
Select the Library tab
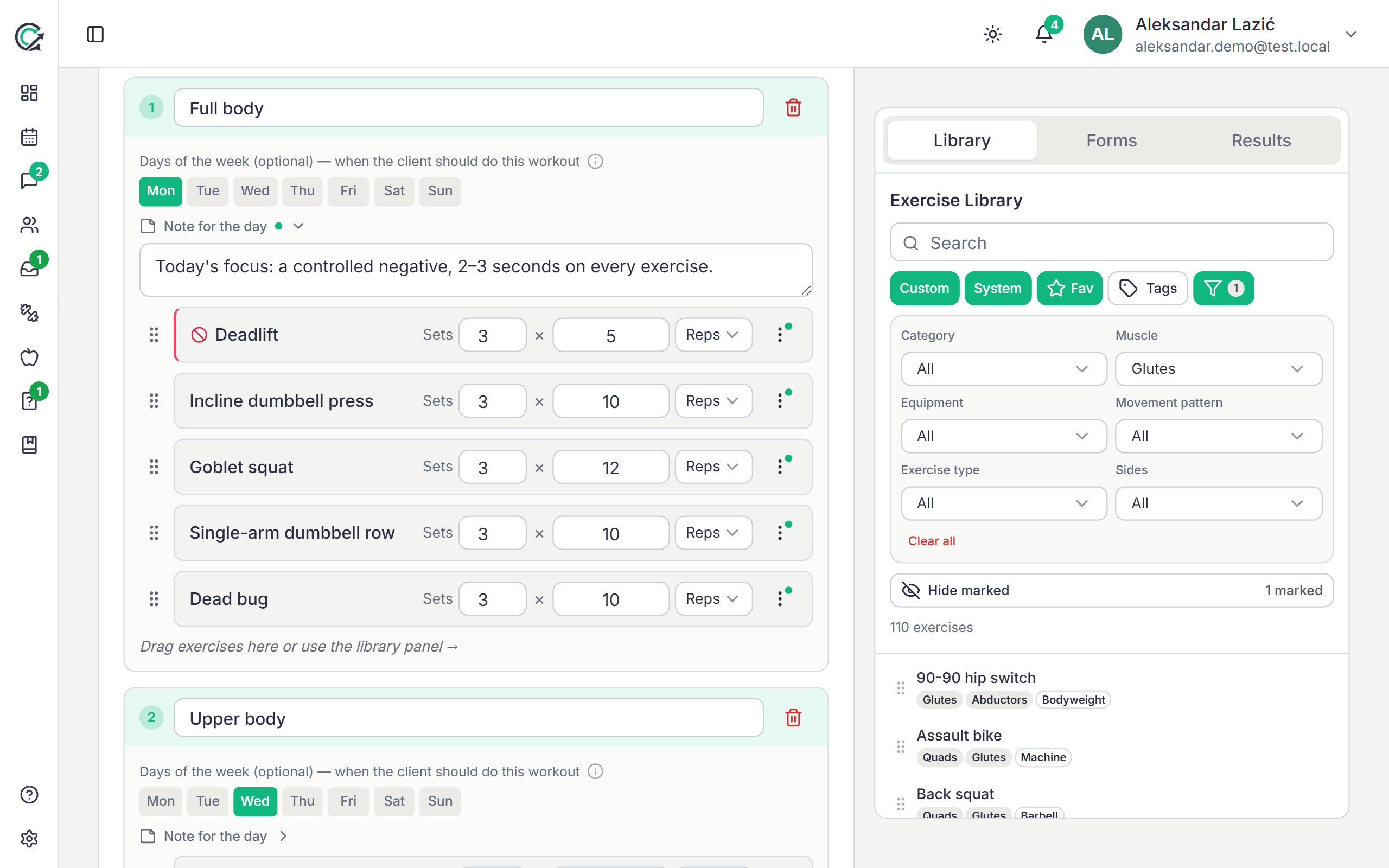click(x=962, y=141)
